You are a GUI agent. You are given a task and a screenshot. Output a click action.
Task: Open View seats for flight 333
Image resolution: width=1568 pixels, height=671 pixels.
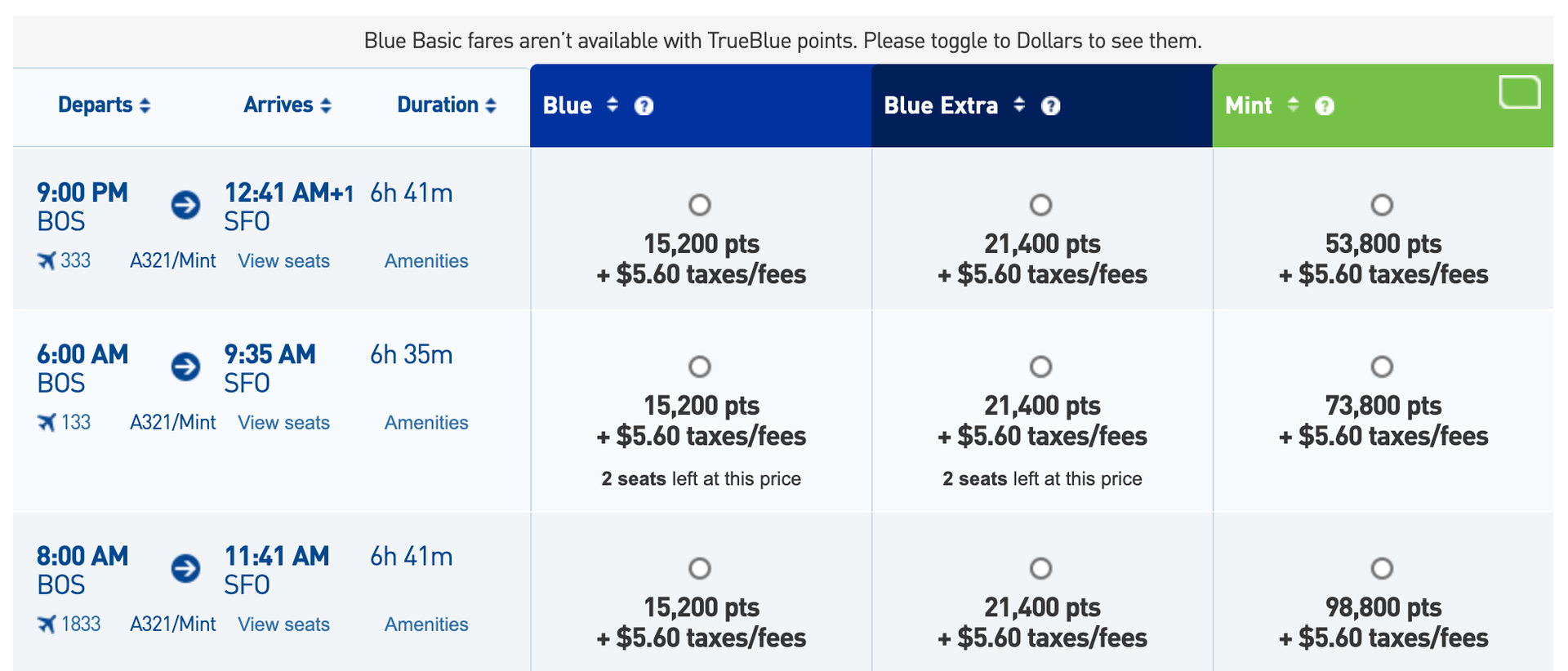click(283, 260)
